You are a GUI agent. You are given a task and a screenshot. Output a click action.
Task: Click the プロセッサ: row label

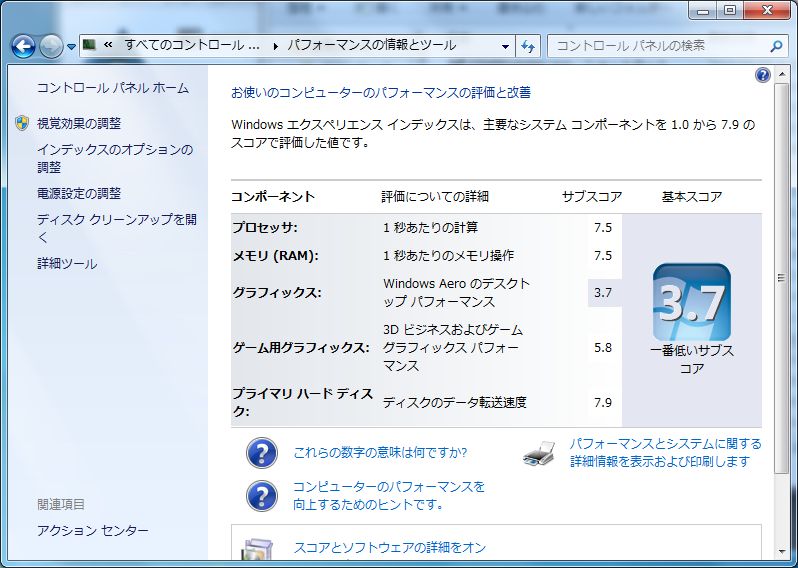pyautogui.click(x=265, y=228)
